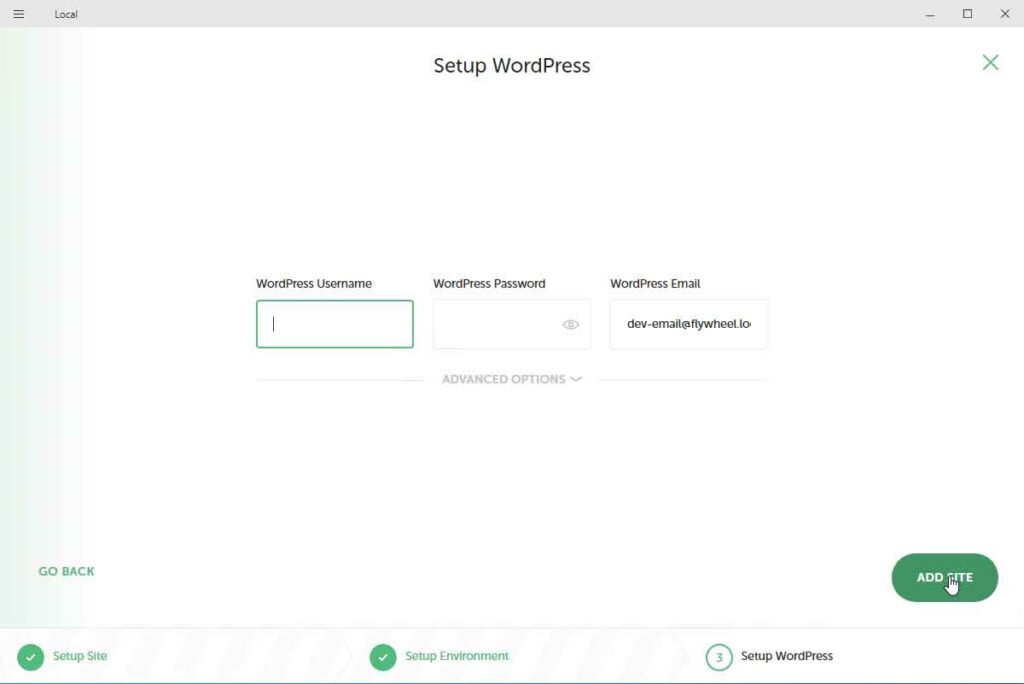Click the Setup Site green checkmark icon
1024x684 pixels.
(x=31, y=657)
